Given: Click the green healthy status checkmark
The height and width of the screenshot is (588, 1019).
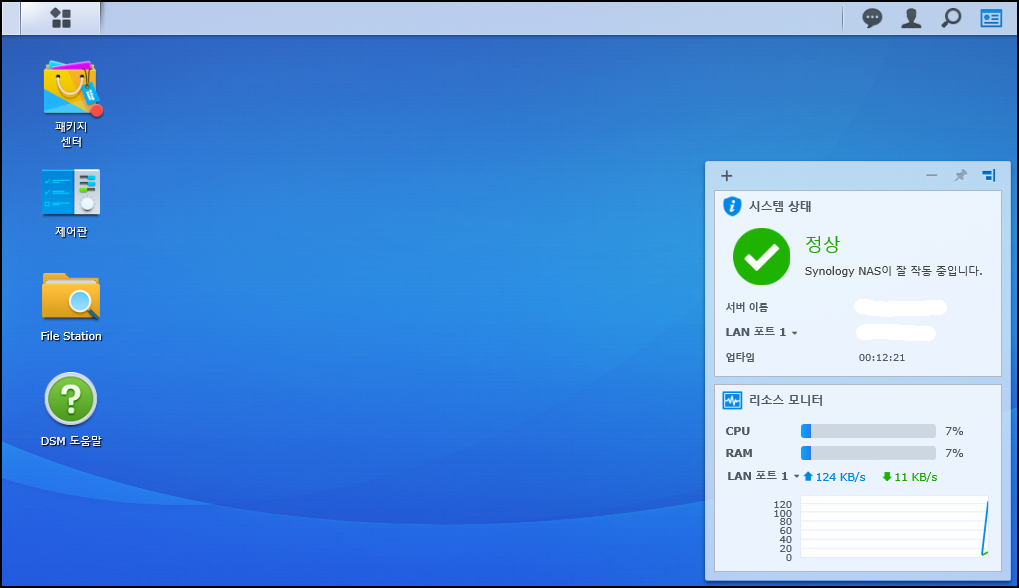Looking at the screenshot, I should tap(761, 257).
